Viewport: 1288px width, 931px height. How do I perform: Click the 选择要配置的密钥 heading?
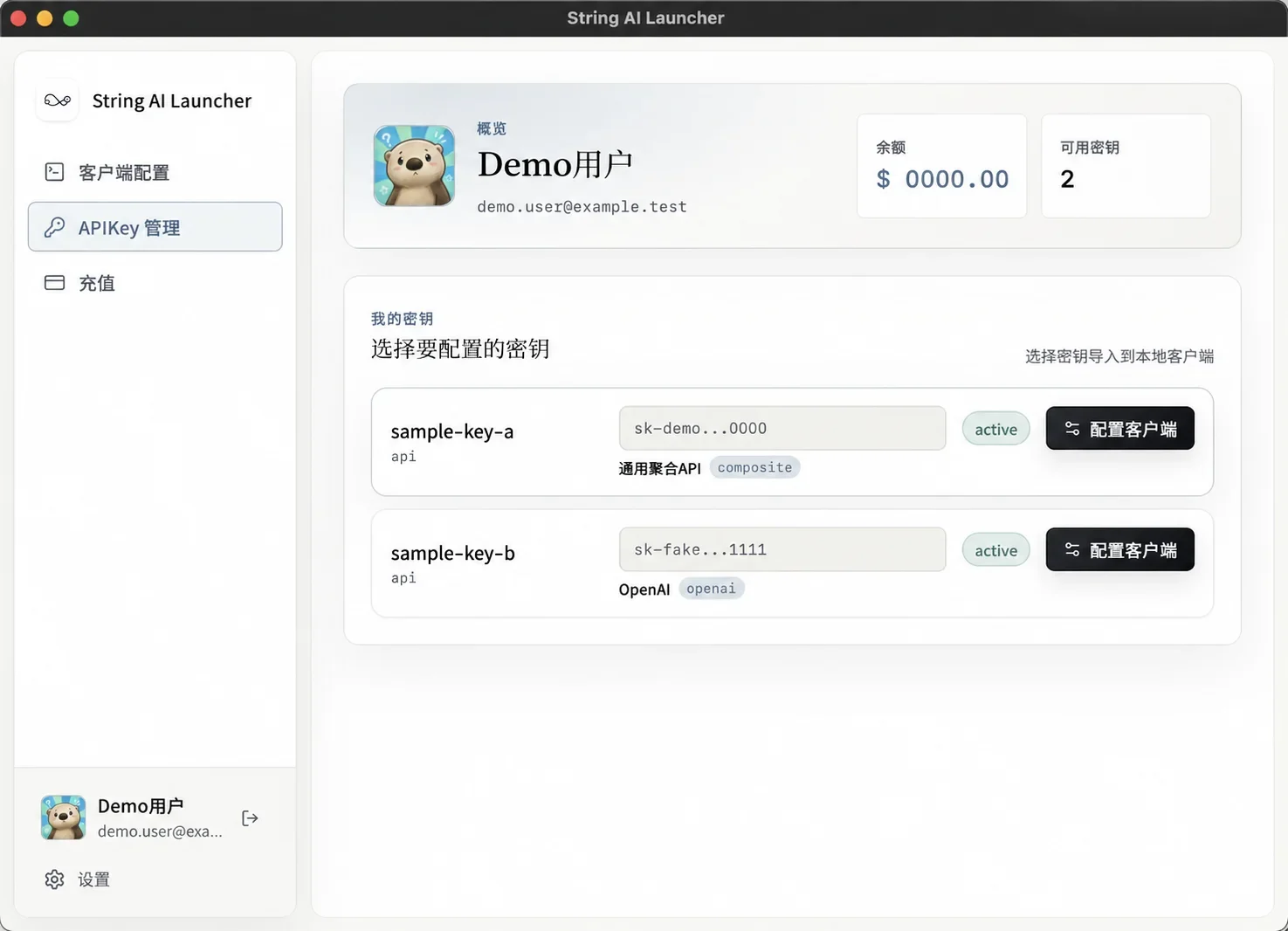point(460,349)
